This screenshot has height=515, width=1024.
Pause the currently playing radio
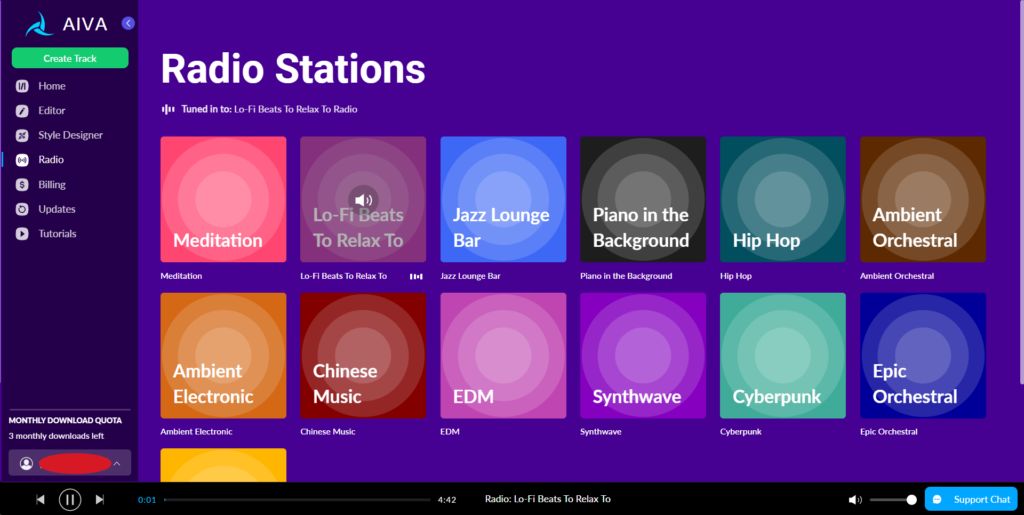click(x=70, y=499)
